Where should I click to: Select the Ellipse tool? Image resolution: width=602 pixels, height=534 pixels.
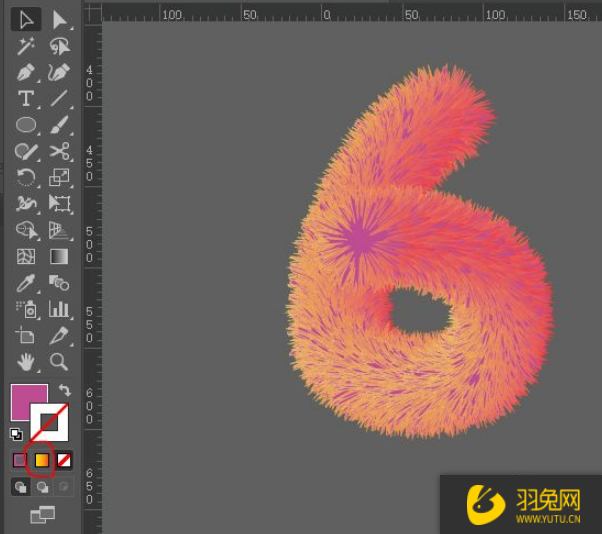[26, 125]
